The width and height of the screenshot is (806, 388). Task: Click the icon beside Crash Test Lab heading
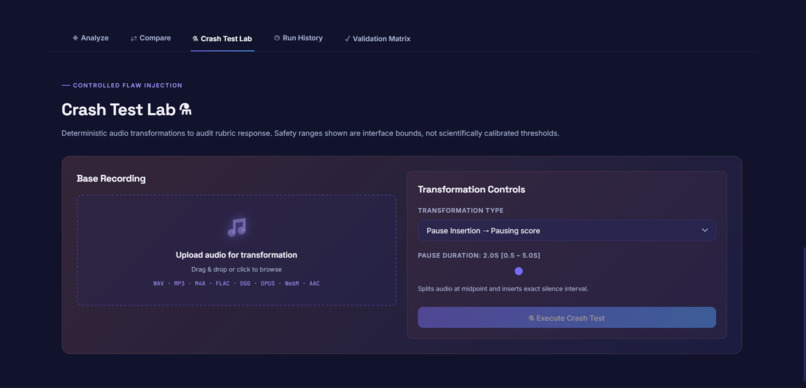click(x=186, y=109)
